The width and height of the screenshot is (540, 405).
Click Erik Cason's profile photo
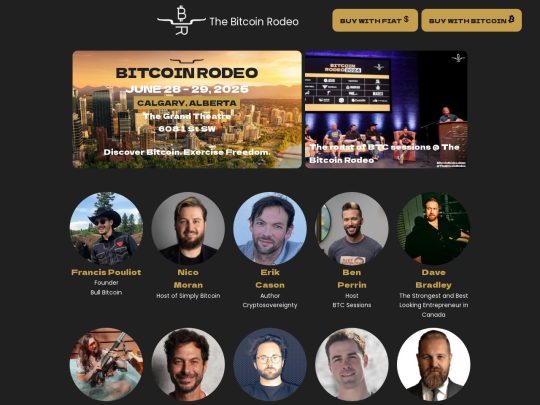point(270,228)
